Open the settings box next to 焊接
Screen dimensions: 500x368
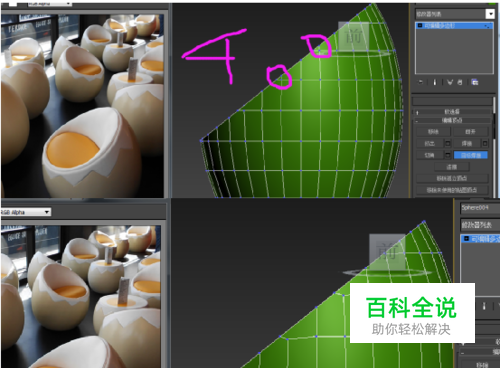(485, 143)
